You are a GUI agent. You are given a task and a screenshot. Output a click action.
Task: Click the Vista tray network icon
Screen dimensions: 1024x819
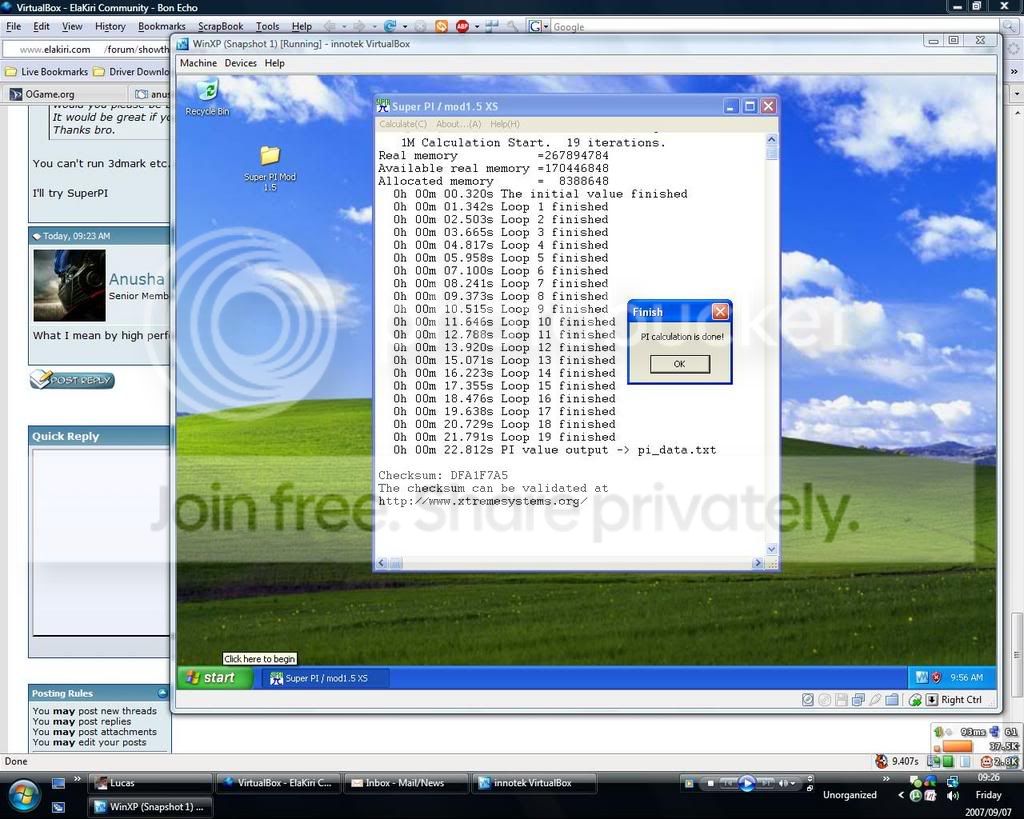(952, 781)
